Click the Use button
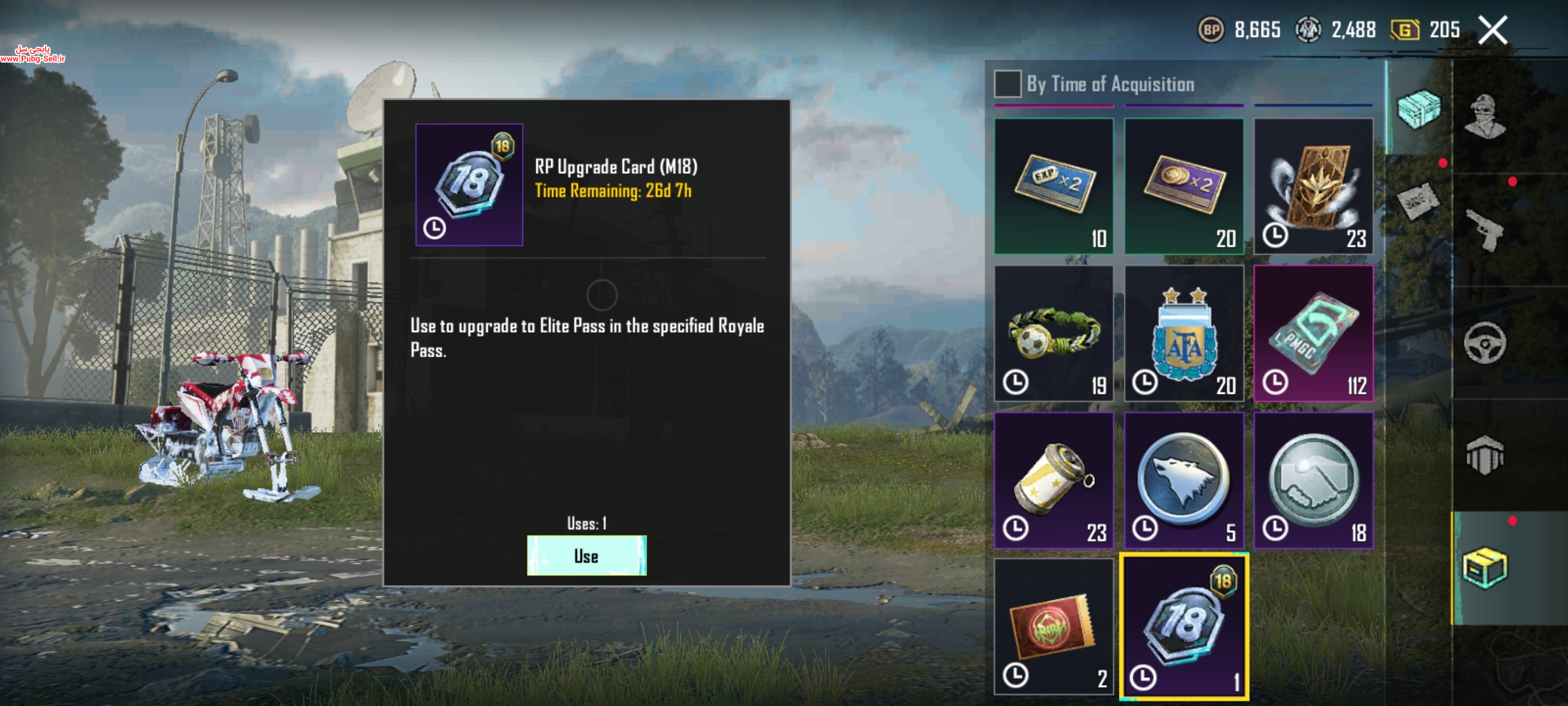 coord(587,556)
